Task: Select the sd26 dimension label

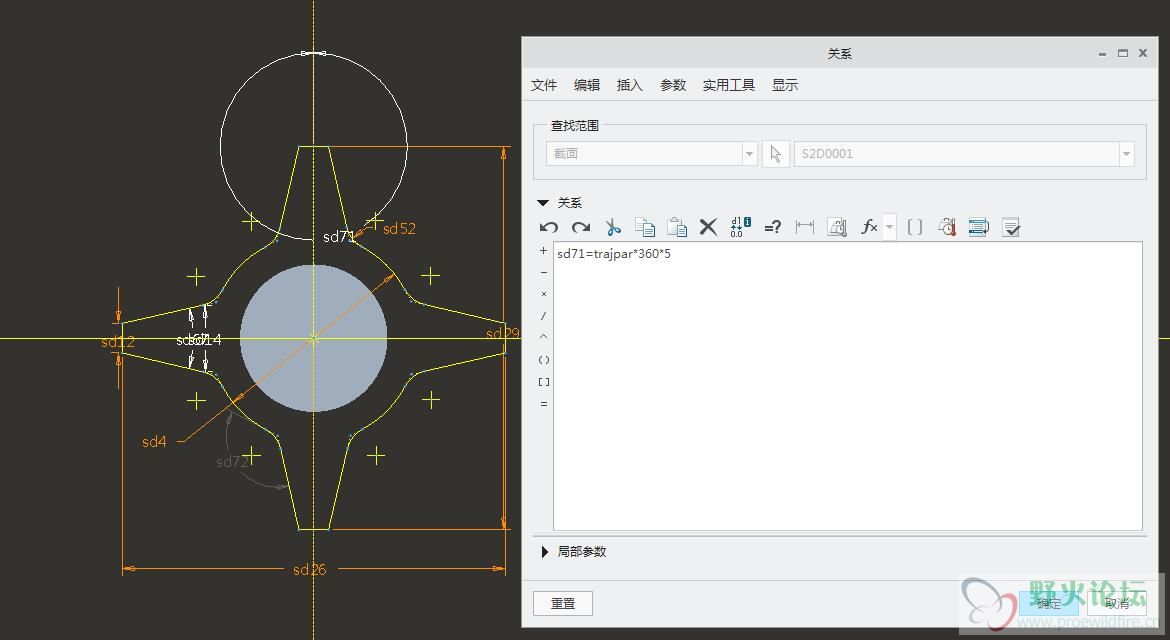Action: [x=310, y=570]
